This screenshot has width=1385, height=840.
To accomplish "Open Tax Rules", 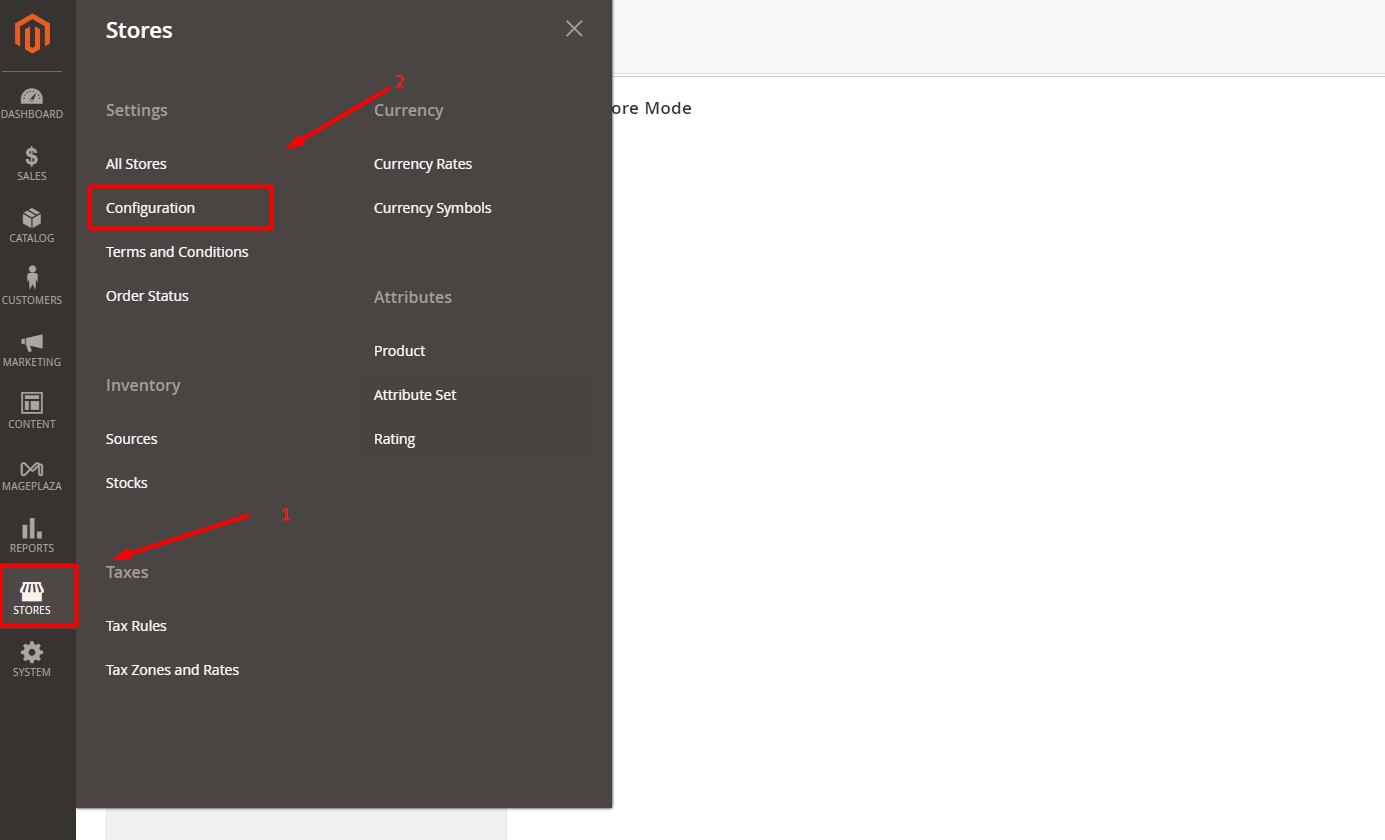I will point(136,625).
